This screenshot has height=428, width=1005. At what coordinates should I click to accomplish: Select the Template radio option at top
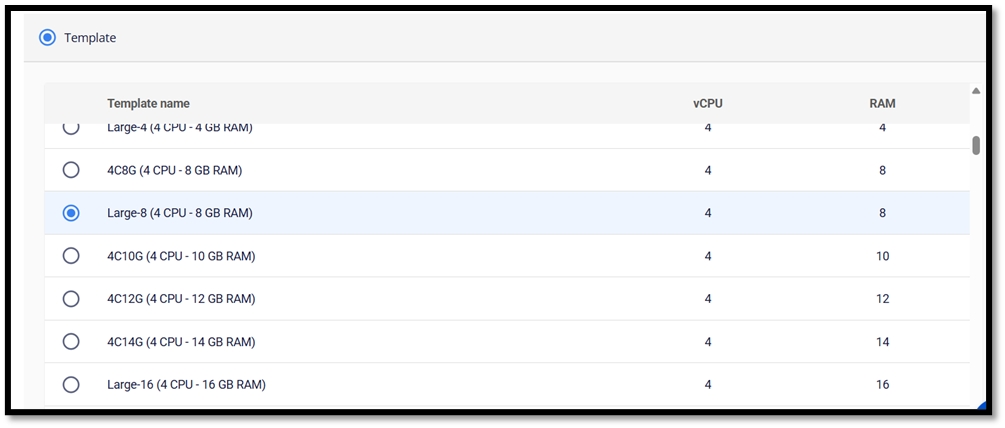tap(47, 38)
